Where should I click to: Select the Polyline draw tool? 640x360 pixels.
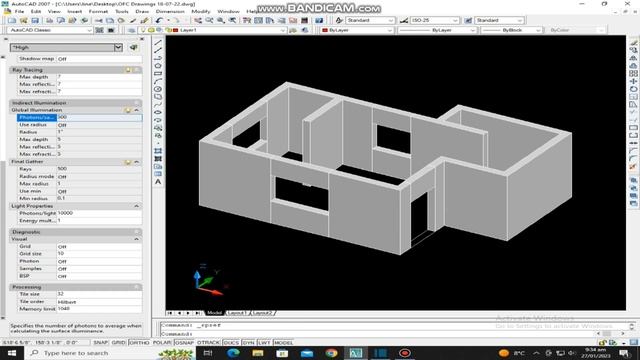coord(158,58)
